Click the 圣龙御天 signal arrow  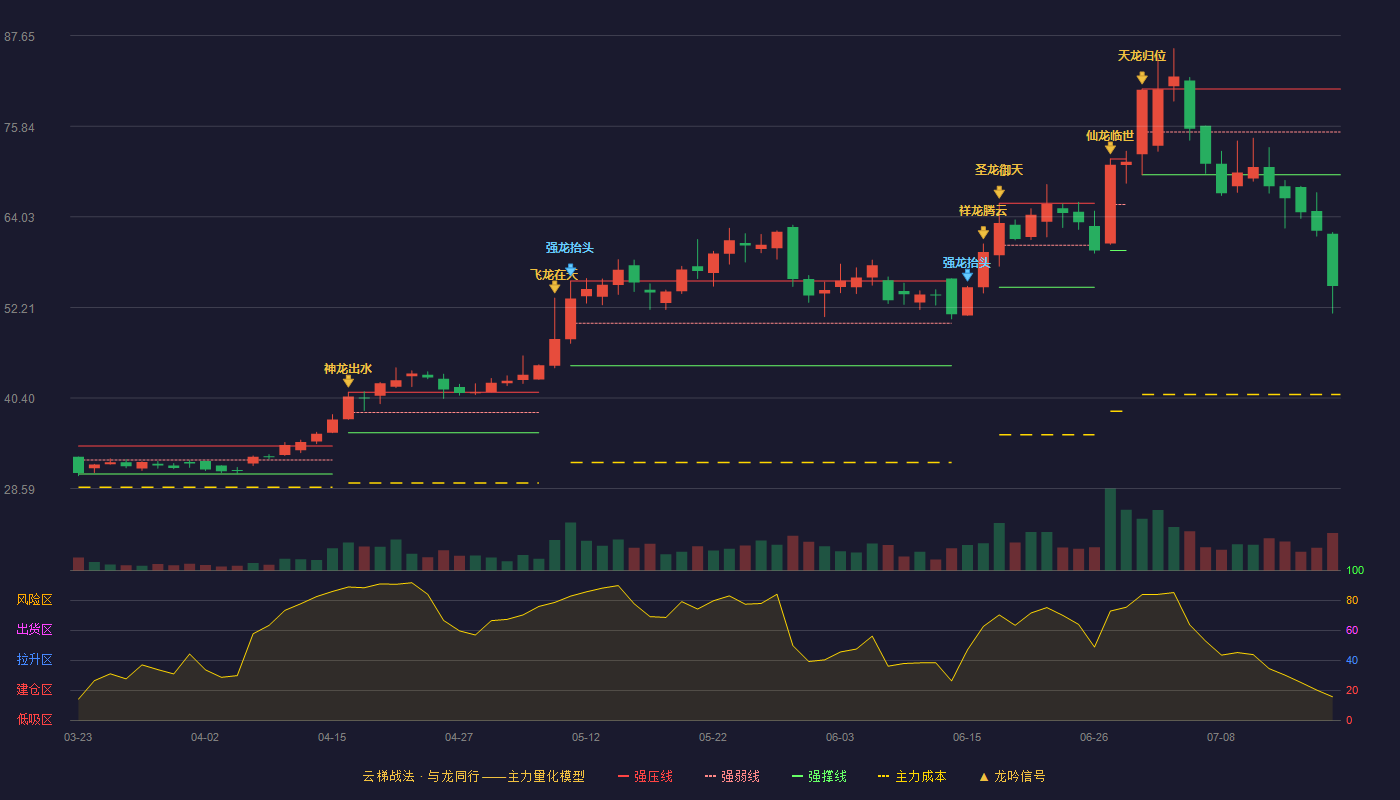(999, 192)
